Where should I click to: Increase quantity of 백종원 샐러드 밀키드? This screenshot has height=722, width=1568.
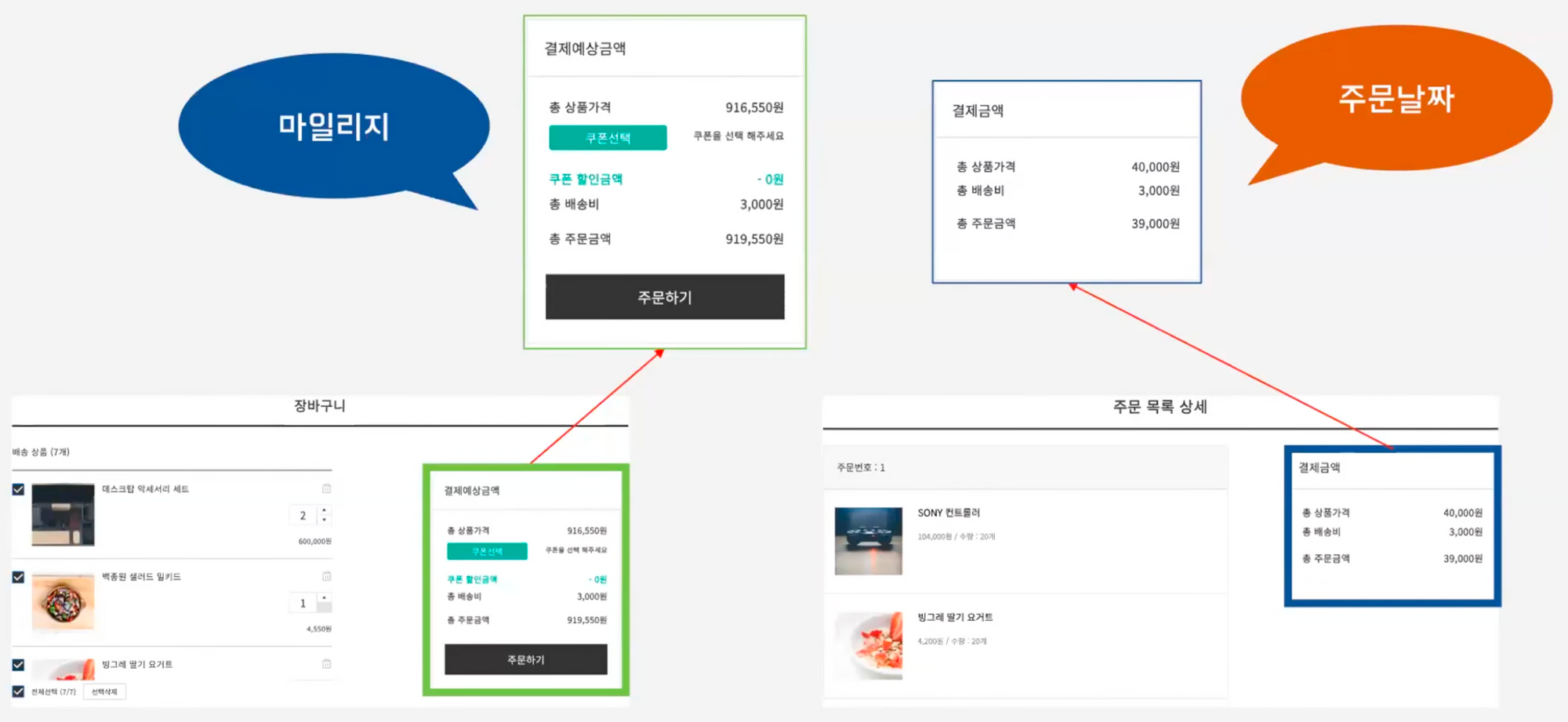325,598
